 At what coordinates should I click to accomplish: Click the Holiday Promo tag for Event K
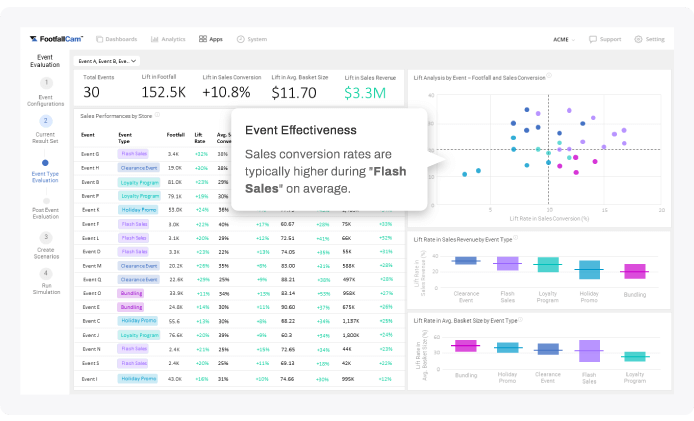(x=138, y=210)
